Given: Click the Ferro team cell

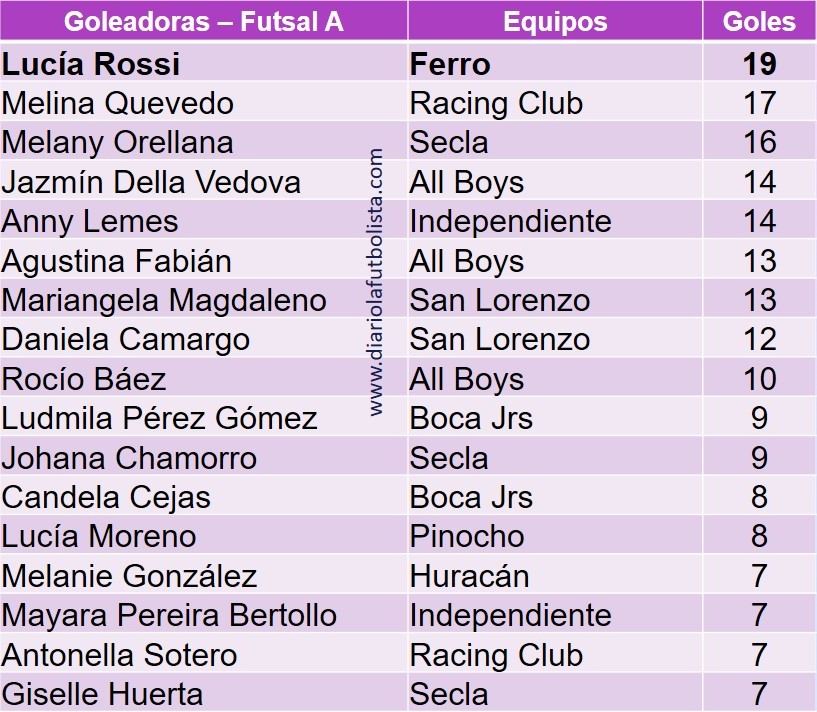Looking at the screenshot, I should point(555,63).
